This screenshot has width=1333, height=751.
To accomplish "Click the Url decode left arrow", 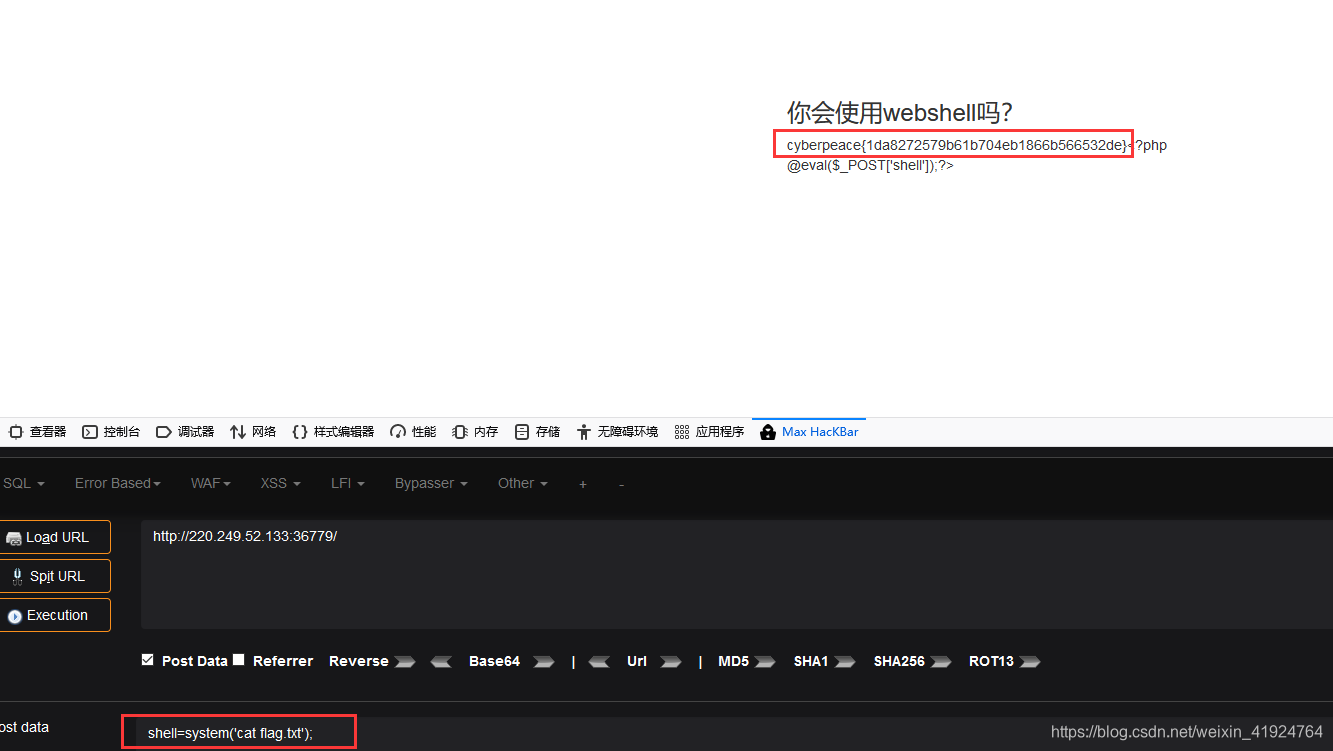I will pyautogui.click(x=599, y=661).
